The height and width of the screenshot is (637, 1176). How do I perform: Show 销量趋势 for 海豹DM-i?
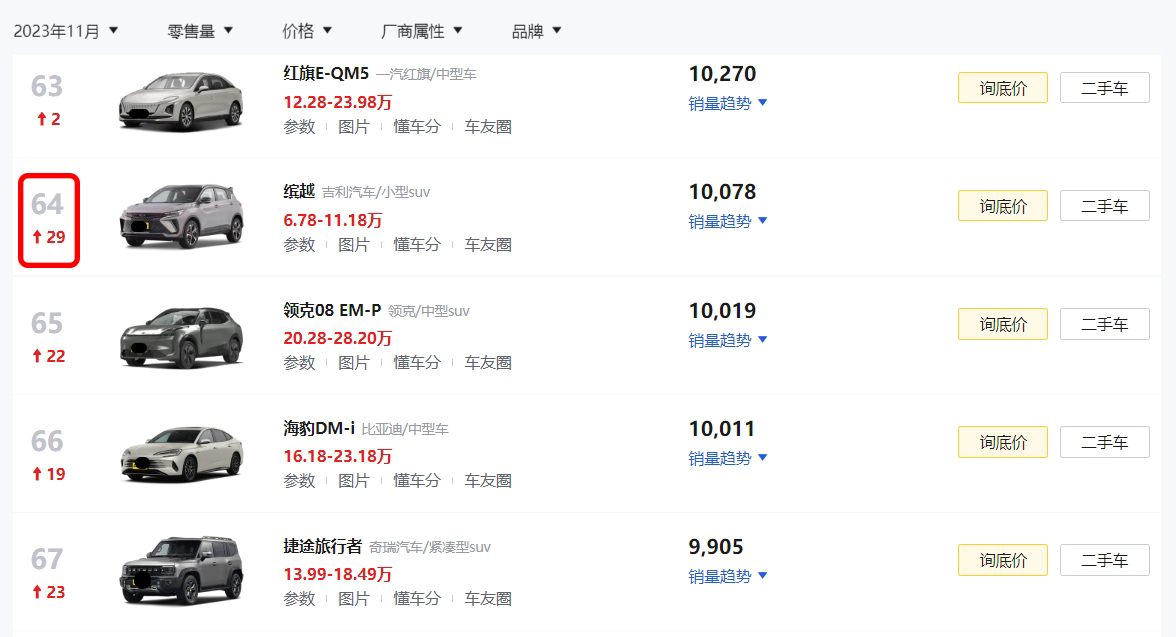click(728, 458)
